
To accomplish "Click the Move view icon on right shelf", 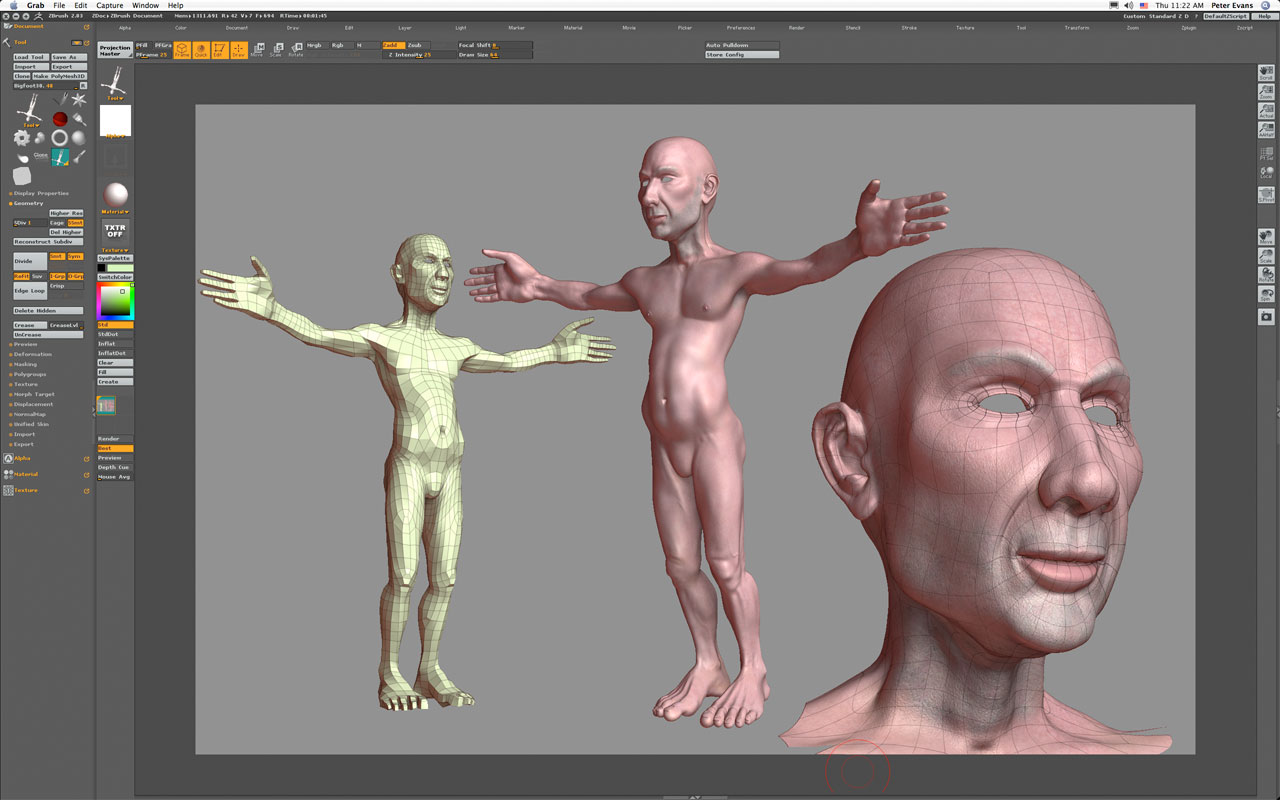I will click(x=1266, y=237).
